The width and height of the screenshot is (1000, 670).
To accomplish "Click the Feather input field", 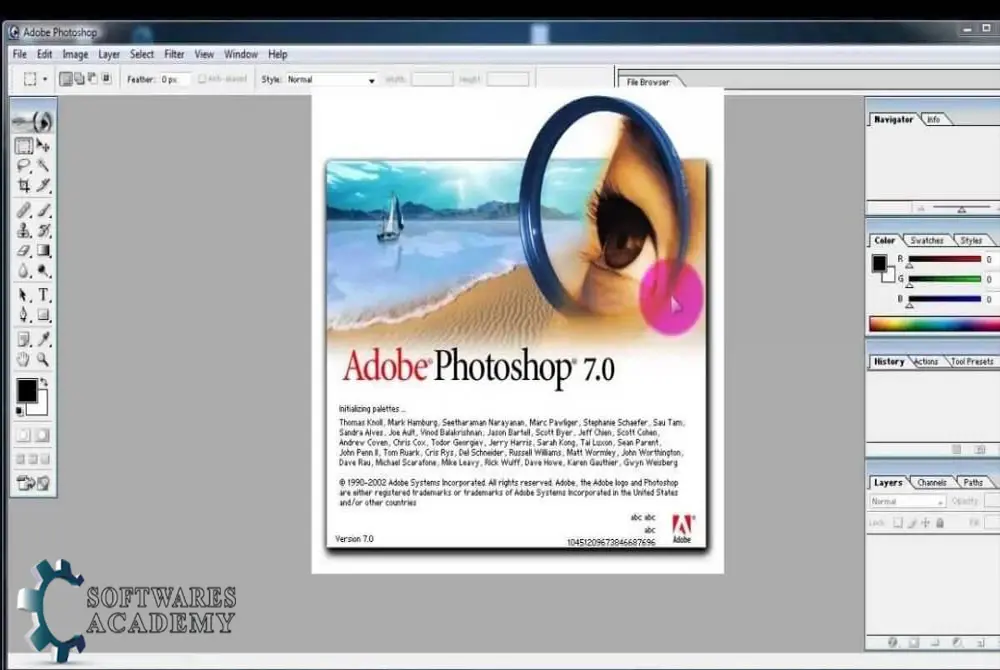I will coord(173,80).
